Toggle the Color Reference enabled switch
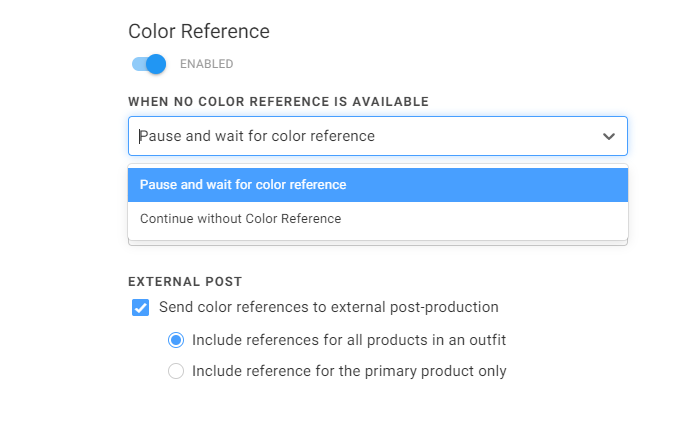687x428 pixels. pyautogui.click(x=149, y=64)
